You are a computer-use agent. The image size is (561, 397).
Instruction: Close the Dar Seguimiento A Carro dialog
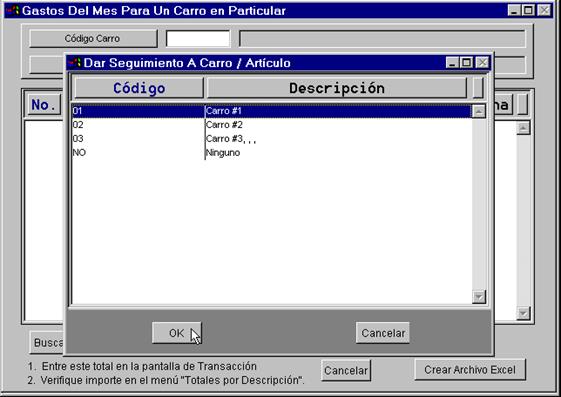[482, 63]
